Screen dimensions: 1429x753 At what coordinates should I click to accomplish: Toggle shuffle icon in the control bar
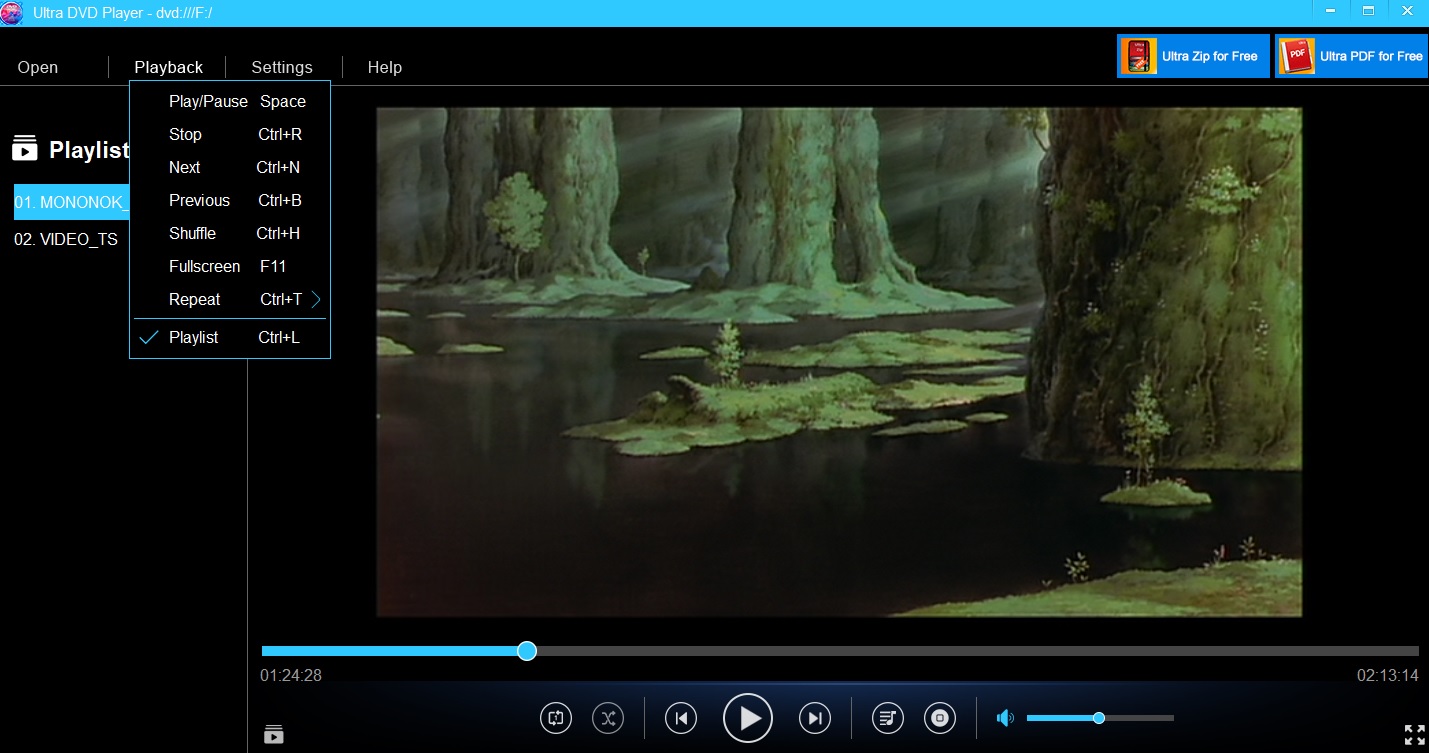pyautogui.click(x=608, y=717)
